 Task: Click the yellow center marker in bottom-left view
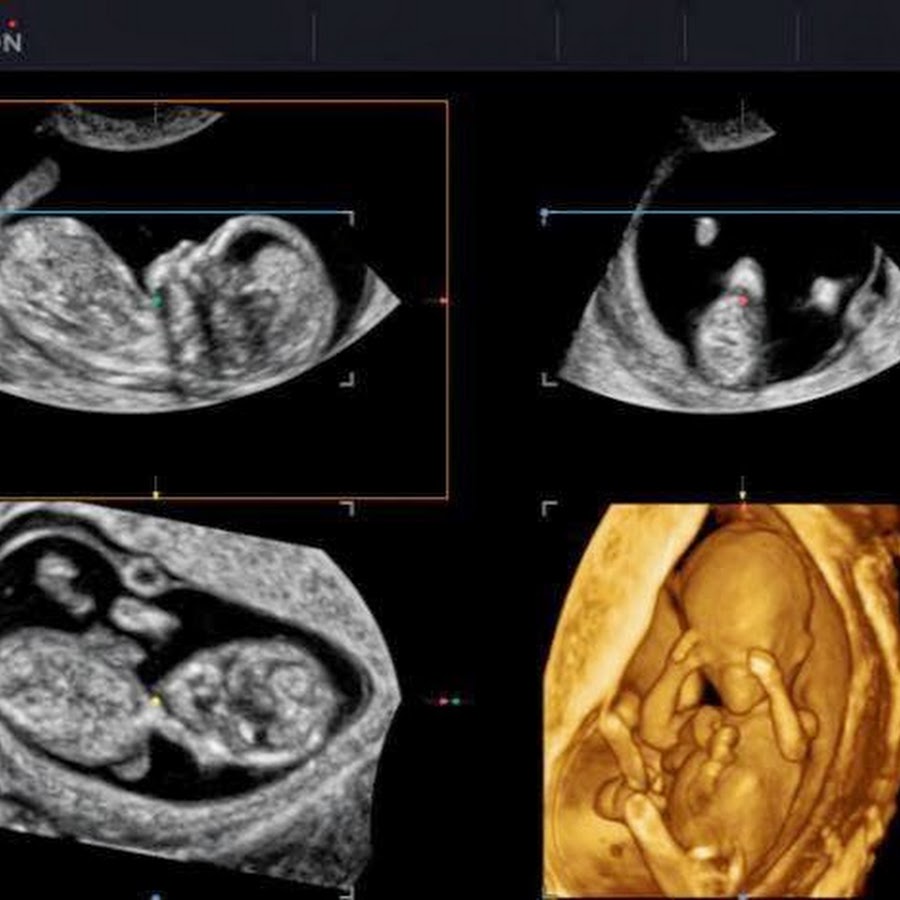154,701
